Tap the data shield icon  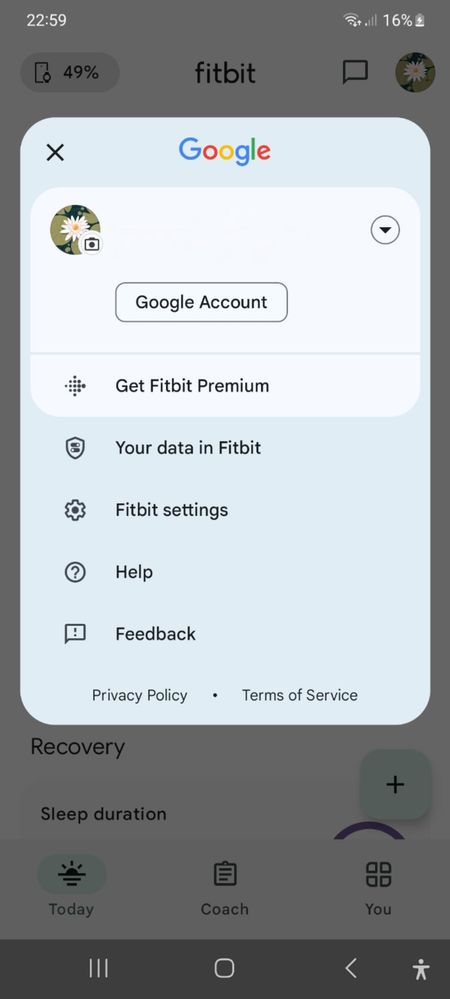click(75, 448)
